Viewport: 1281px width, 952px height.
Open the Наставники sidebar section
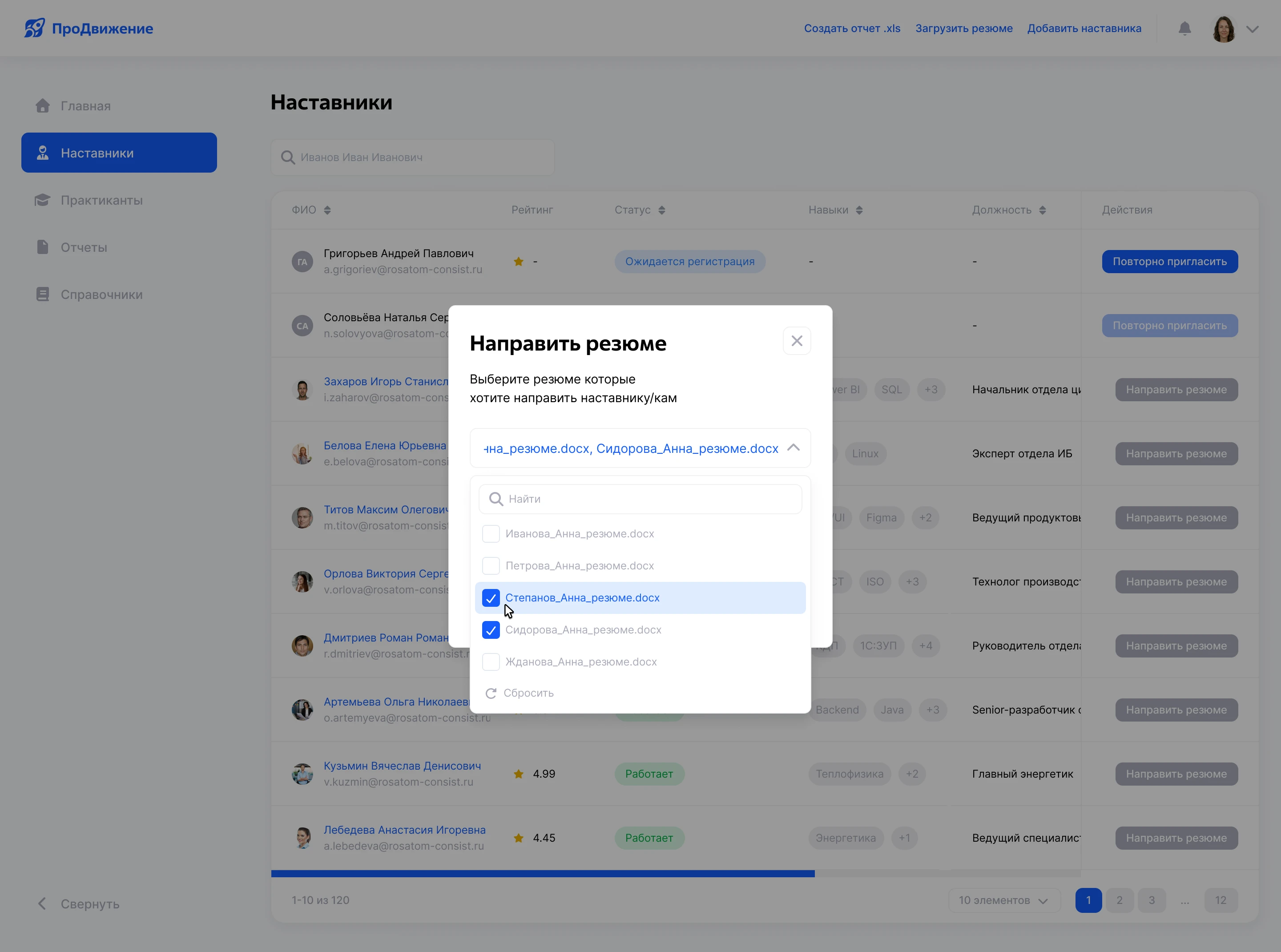pyautogui.click(x=119, y=153)
